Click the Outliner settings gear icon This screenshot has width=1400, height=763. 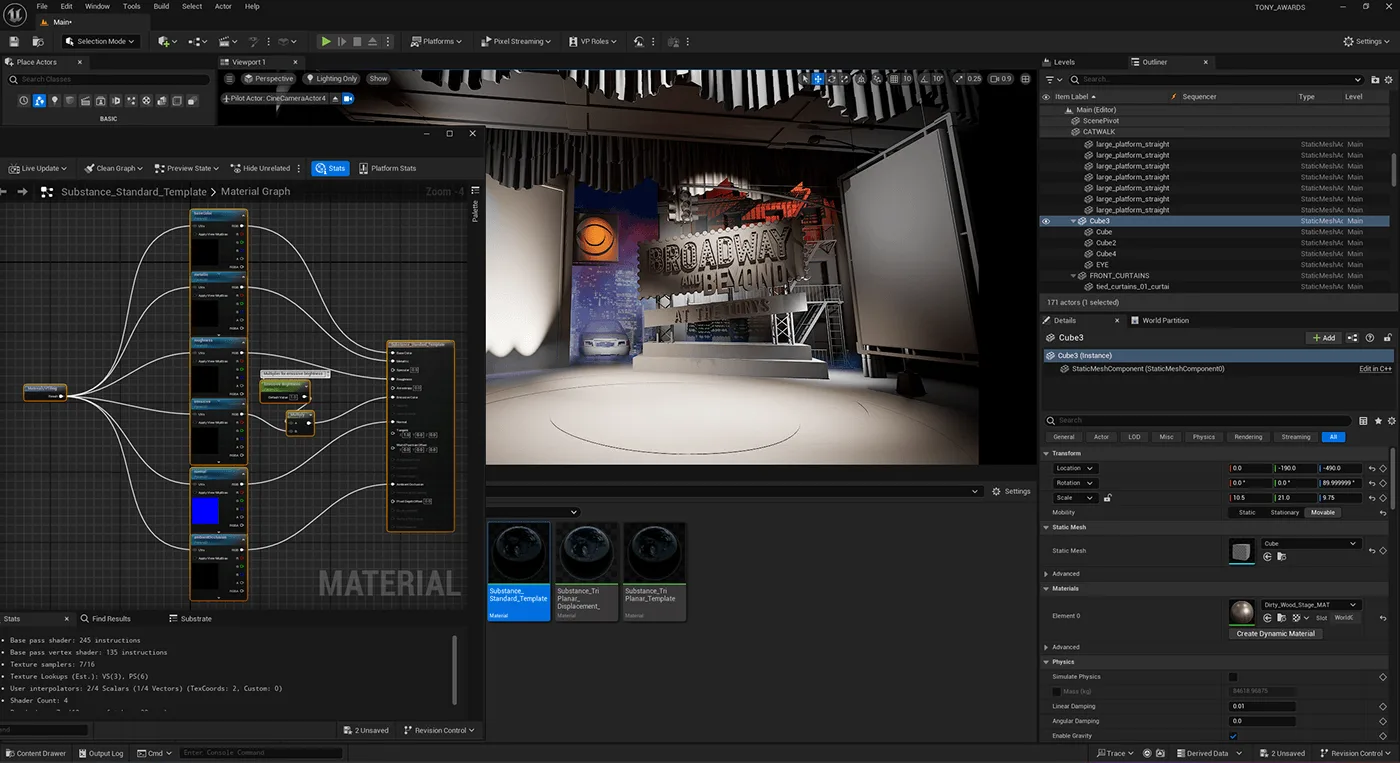1388,80
